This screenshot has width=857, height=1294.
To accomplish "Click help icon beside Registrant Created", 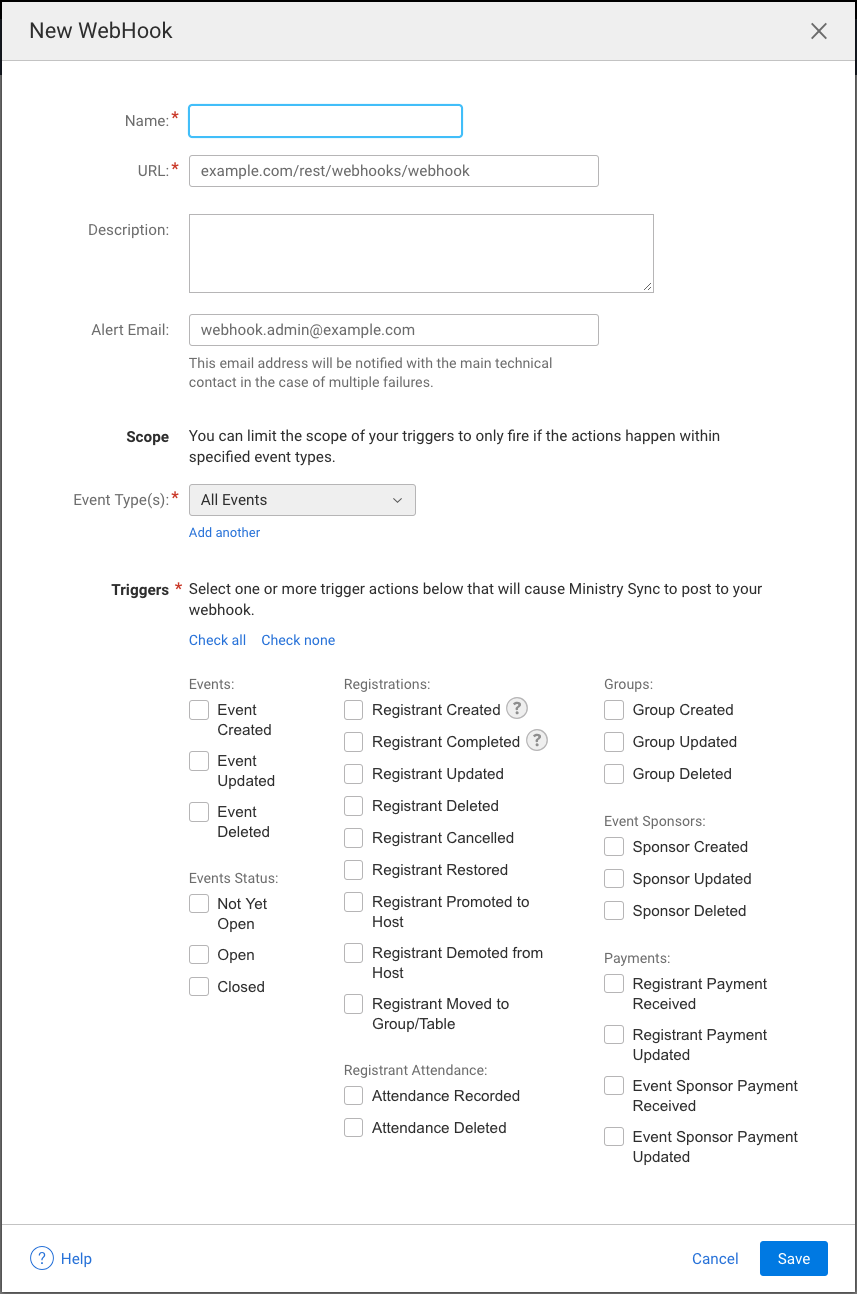I will pyautogui.click(x=516, y=709).
